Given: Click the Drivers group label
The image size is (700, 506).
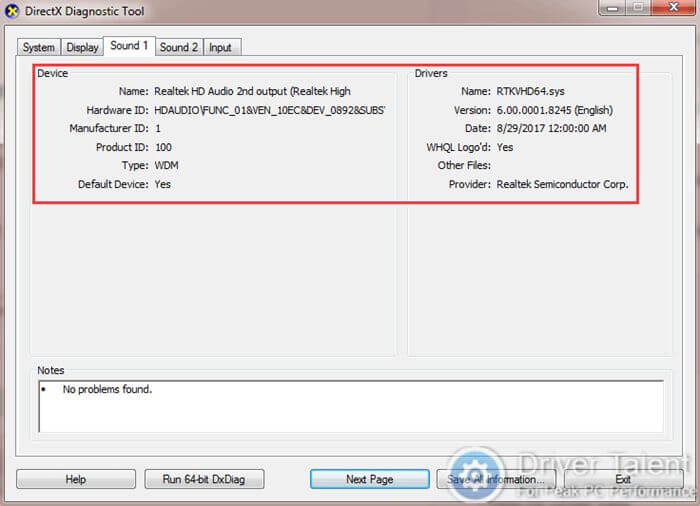Looking at the screenshot, I should (431, 73).
